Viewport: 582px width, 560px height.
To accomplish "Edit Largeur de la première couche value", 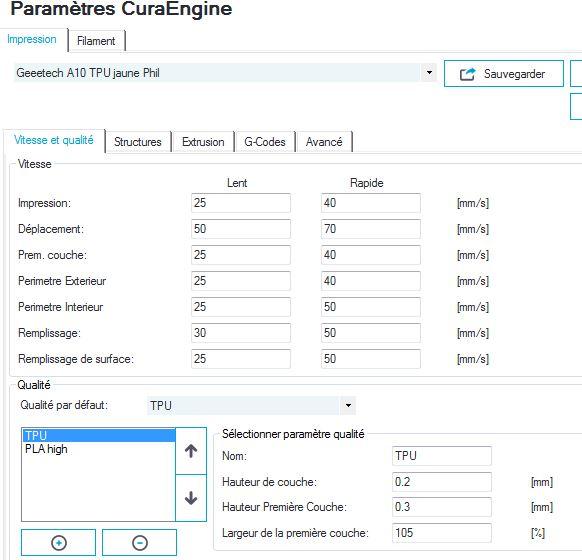I will pyautogui.click(x=442, y=533).
